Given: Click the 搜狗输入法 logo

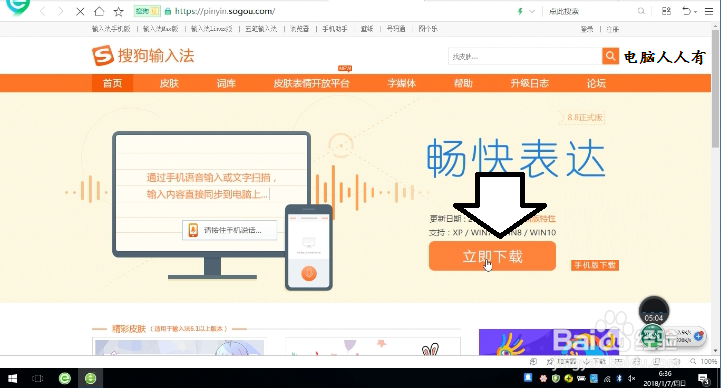Looking at the screenshot, I should click(143, 56).
